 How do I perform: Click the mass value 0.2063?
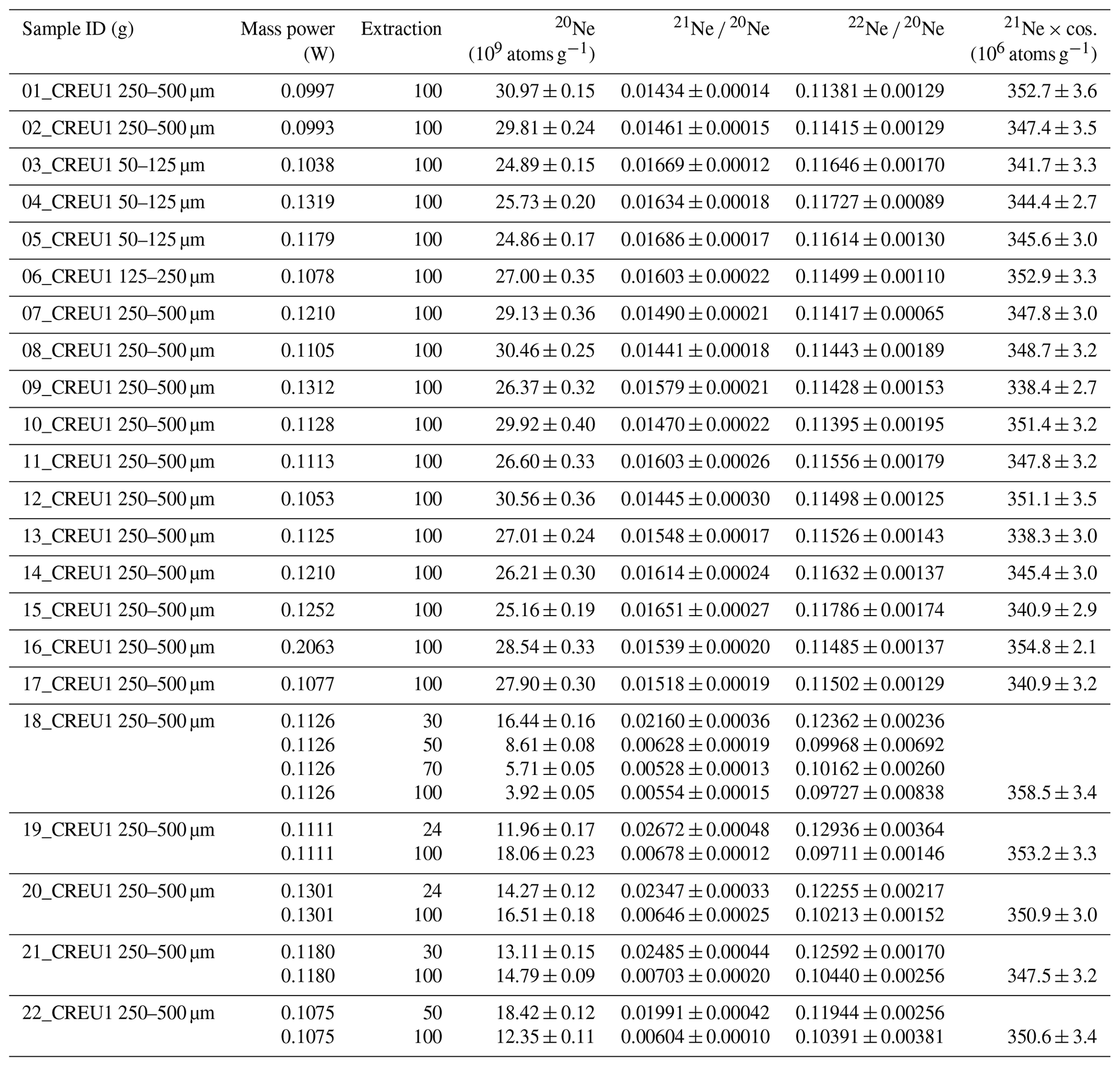(x=308, y=646)
